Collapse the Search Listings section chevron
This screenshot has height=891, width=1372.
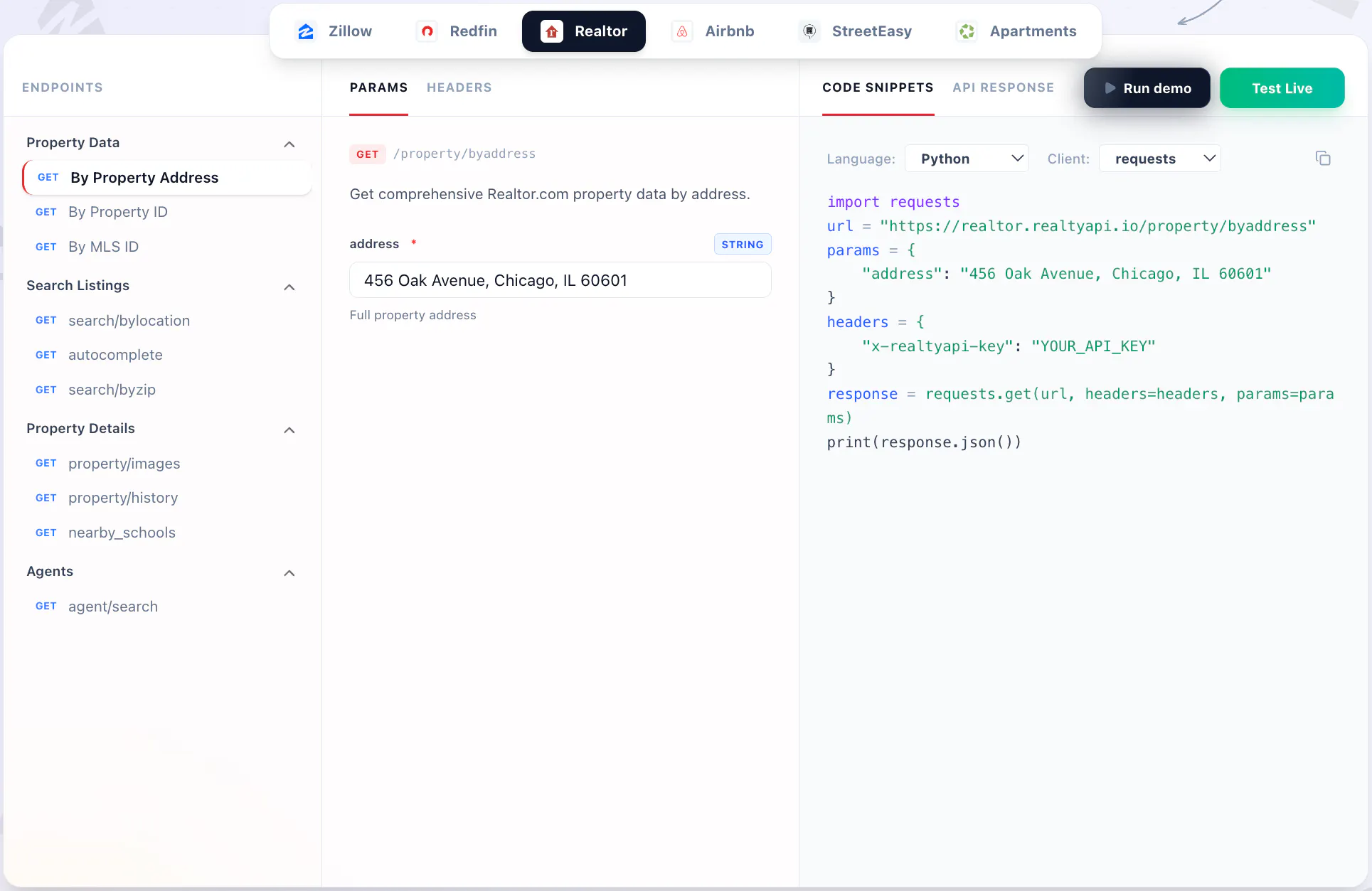(289, 287)
